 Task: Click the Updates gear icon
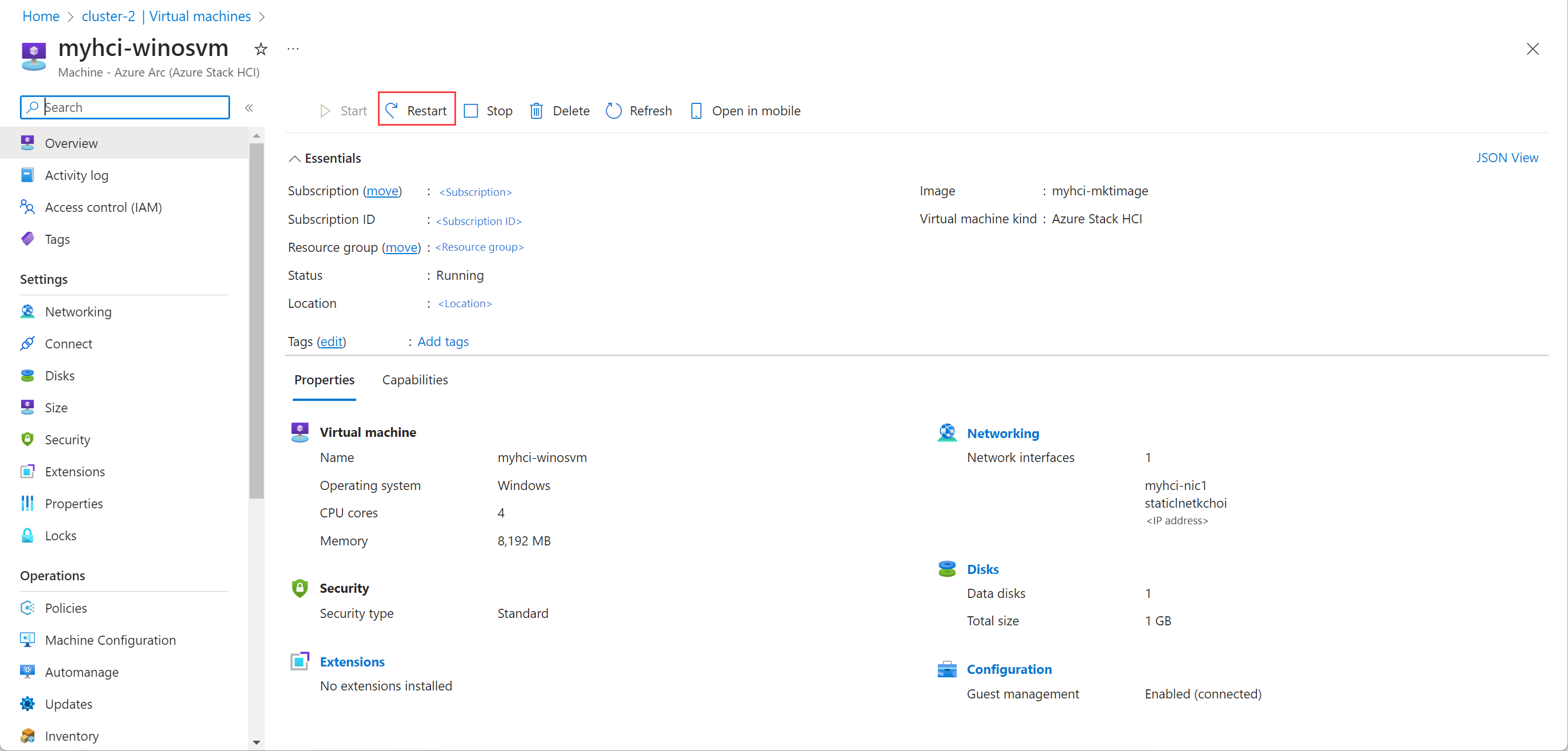click(x=27, y=704)
